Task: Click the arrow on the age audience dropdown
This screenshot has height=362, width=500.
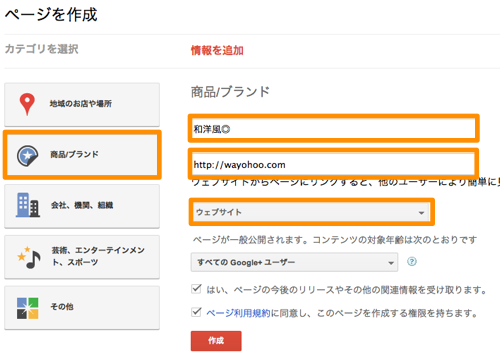Action: click(x=391, y=263)
